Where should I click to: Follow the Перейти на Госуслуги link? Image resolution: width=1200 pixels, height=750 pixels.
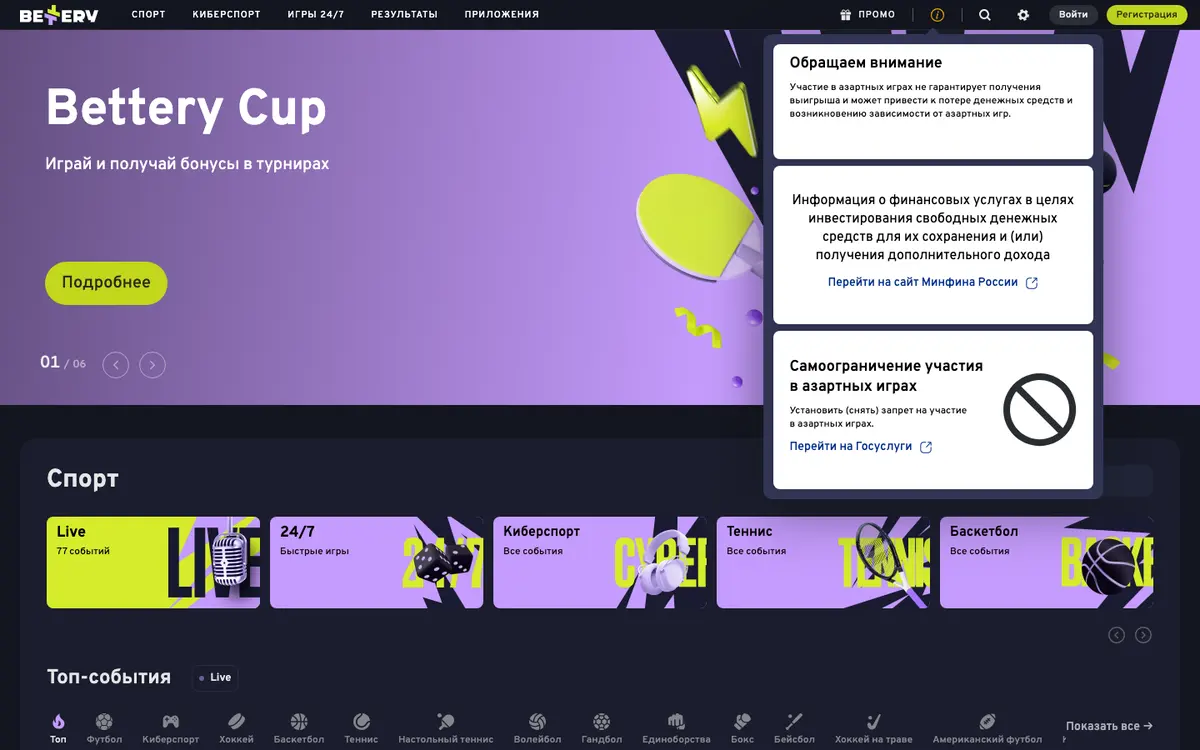click(x=861, y=447)
